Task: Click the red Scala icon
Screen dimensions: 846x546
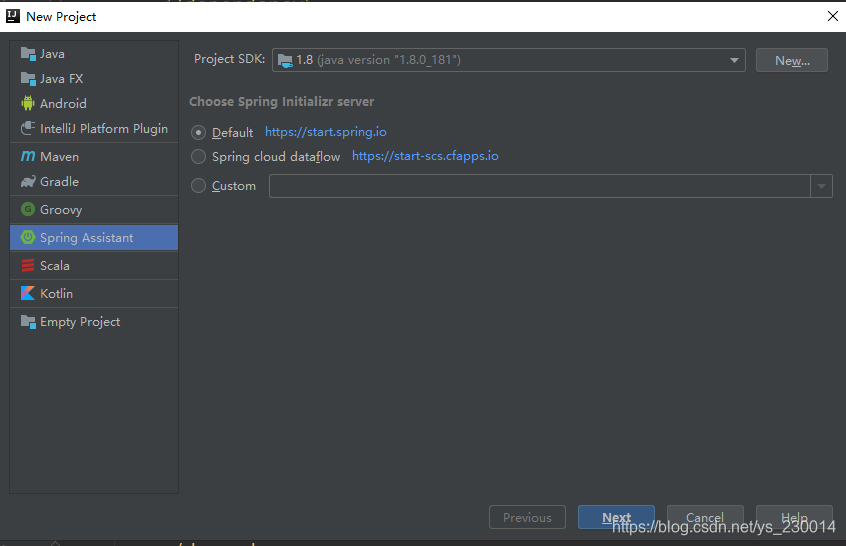Action: click(x=28, y=265)
